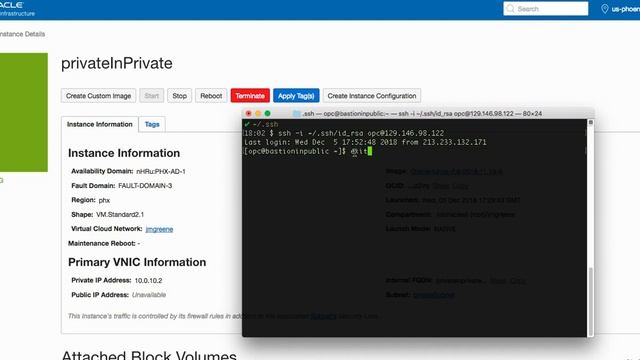Click the Shape value VM.Standard2.1
Viewport: 640px width, 360px height.
[x=120, y=215]
